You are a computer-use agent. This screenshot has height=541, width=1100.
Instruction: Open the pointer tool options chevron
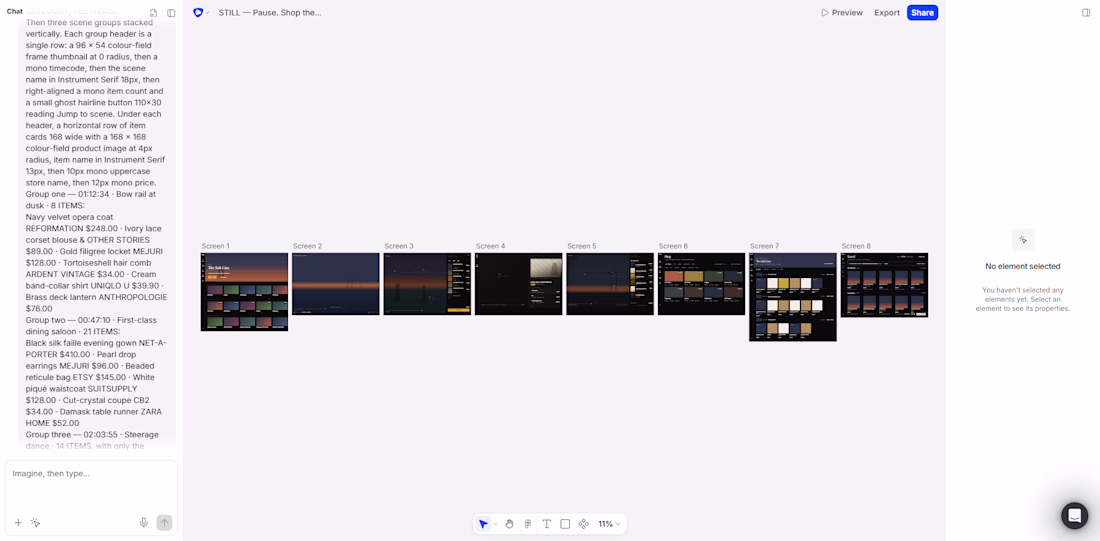click(x=495, y=524)
